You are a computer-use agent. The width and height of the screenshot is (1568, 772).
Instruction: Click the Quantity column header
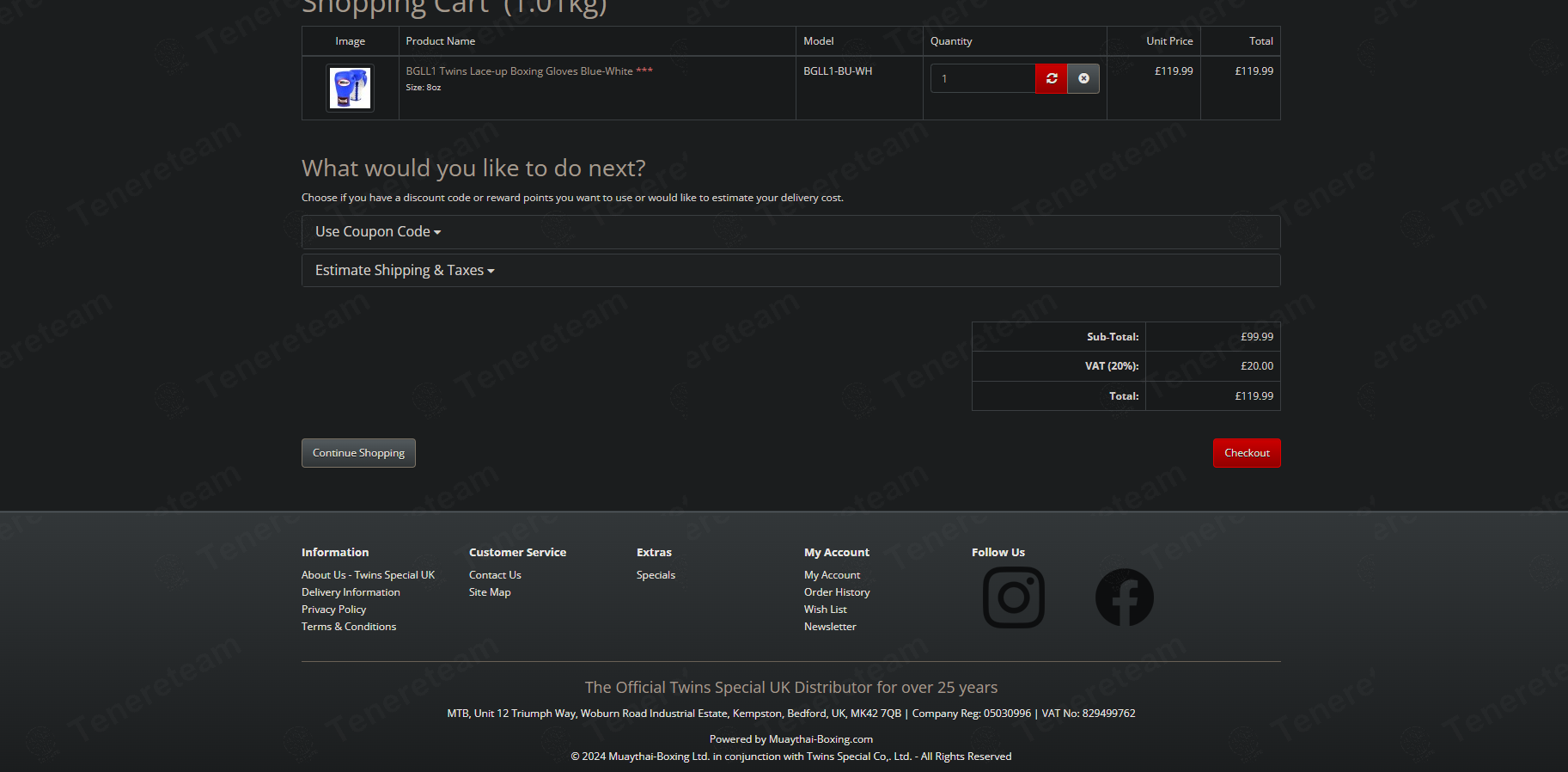tap(951, 41)
